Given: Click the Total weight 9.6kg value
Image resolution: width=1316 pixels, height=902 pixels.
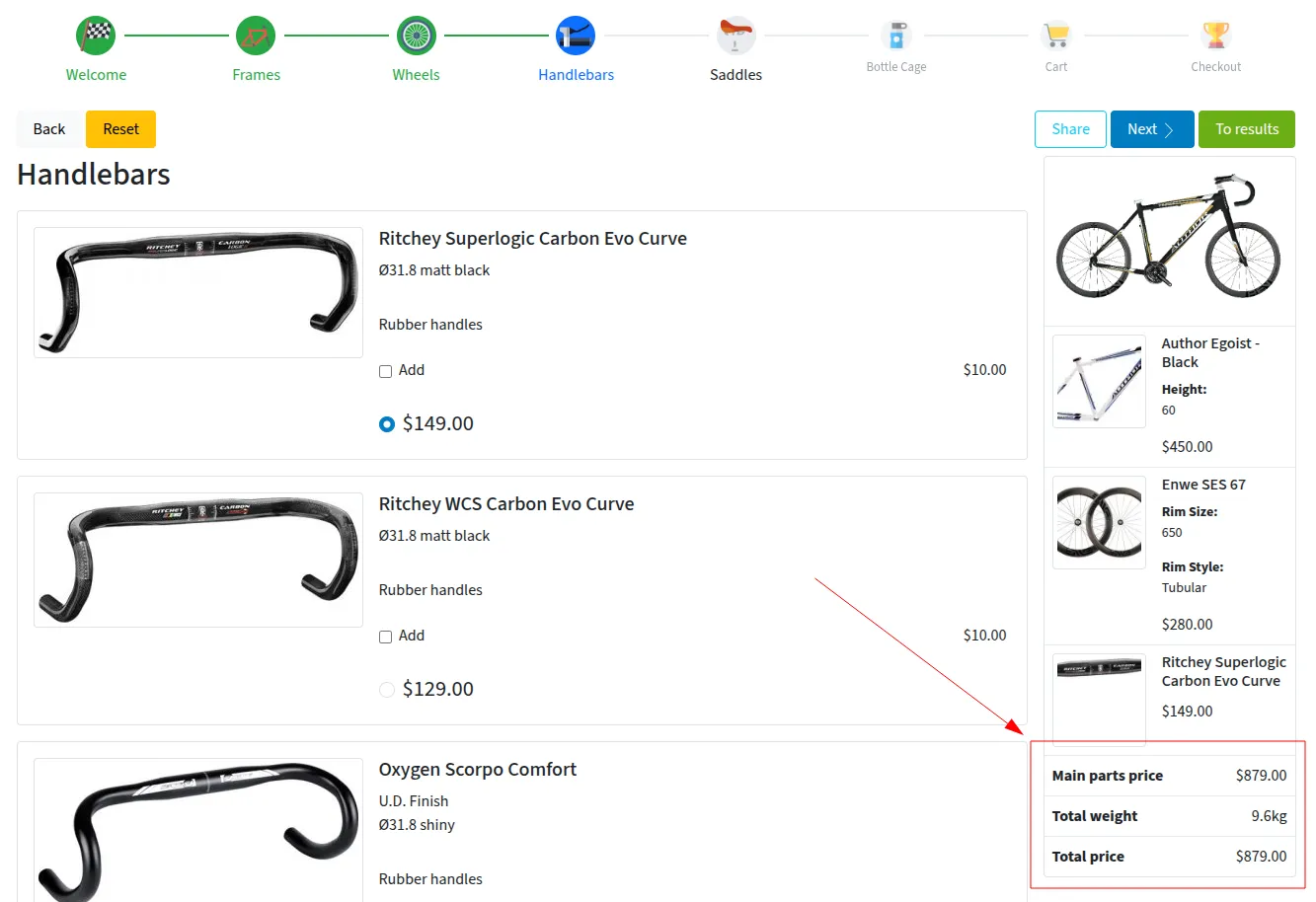Looking at the screenshot, I should coord(1269,816).
